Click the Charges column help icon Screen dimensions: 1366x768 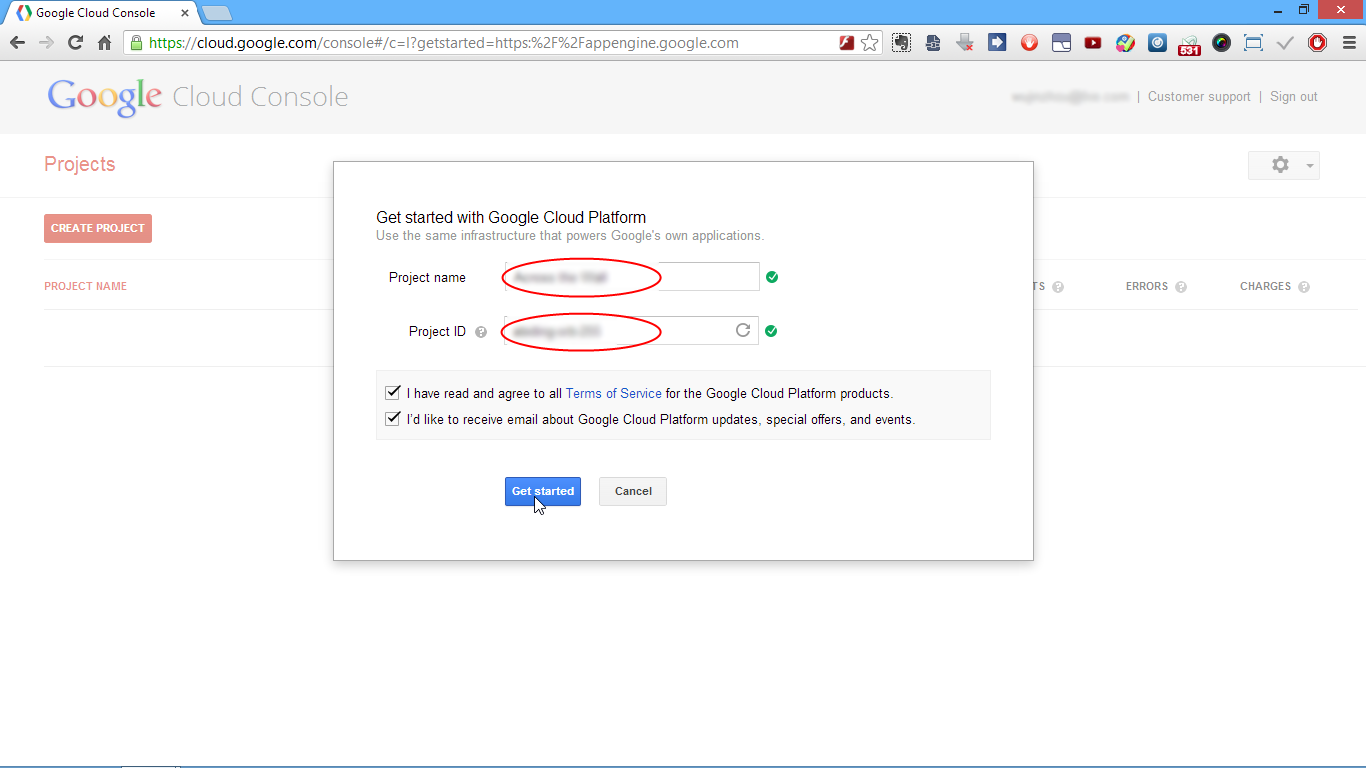[x=1304, y=287]
